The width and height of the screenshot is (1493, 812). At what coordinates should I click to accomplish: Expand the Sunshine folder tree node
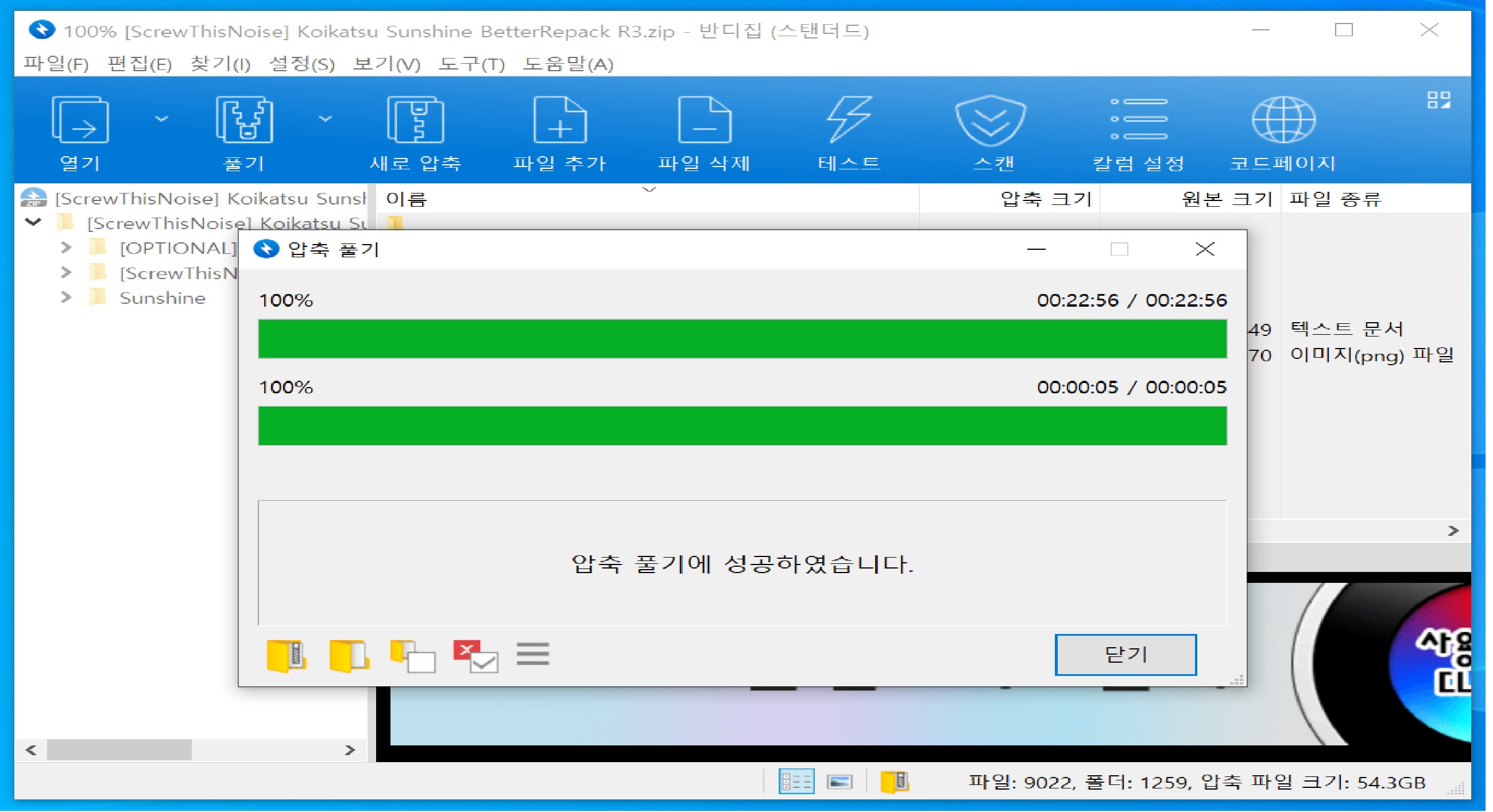66,298
